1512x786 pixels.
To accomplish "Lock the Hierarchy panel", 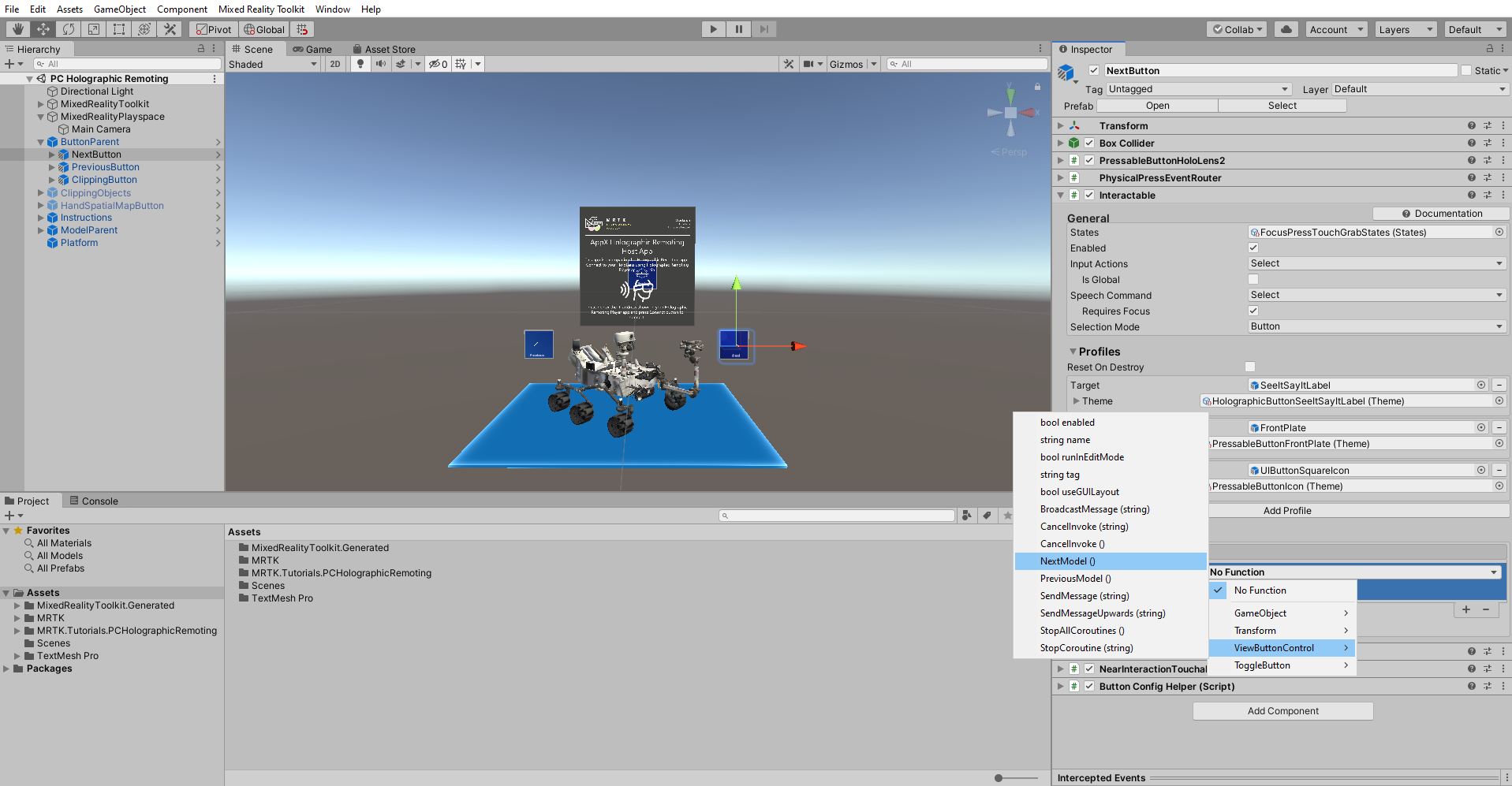I will point(201,49).
